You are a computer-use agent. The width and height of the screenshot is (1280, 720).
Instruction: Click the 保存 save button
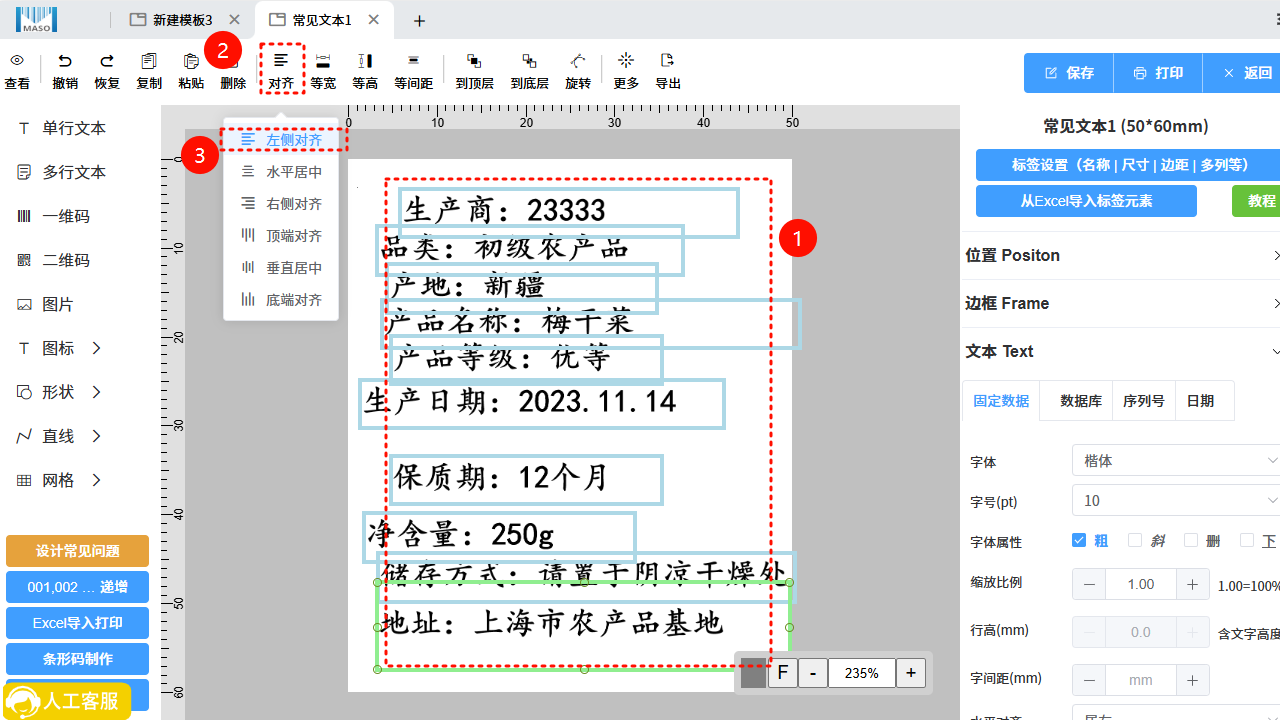tap(1069, 73)
